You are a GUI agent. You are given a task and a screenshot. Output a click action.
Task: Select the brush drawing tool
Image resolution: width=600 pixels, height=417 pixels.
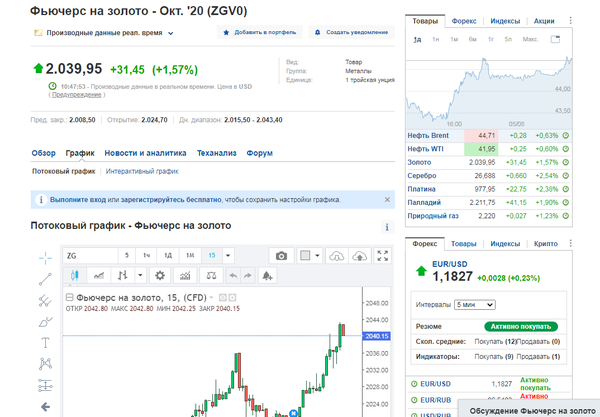coord(45,322)
